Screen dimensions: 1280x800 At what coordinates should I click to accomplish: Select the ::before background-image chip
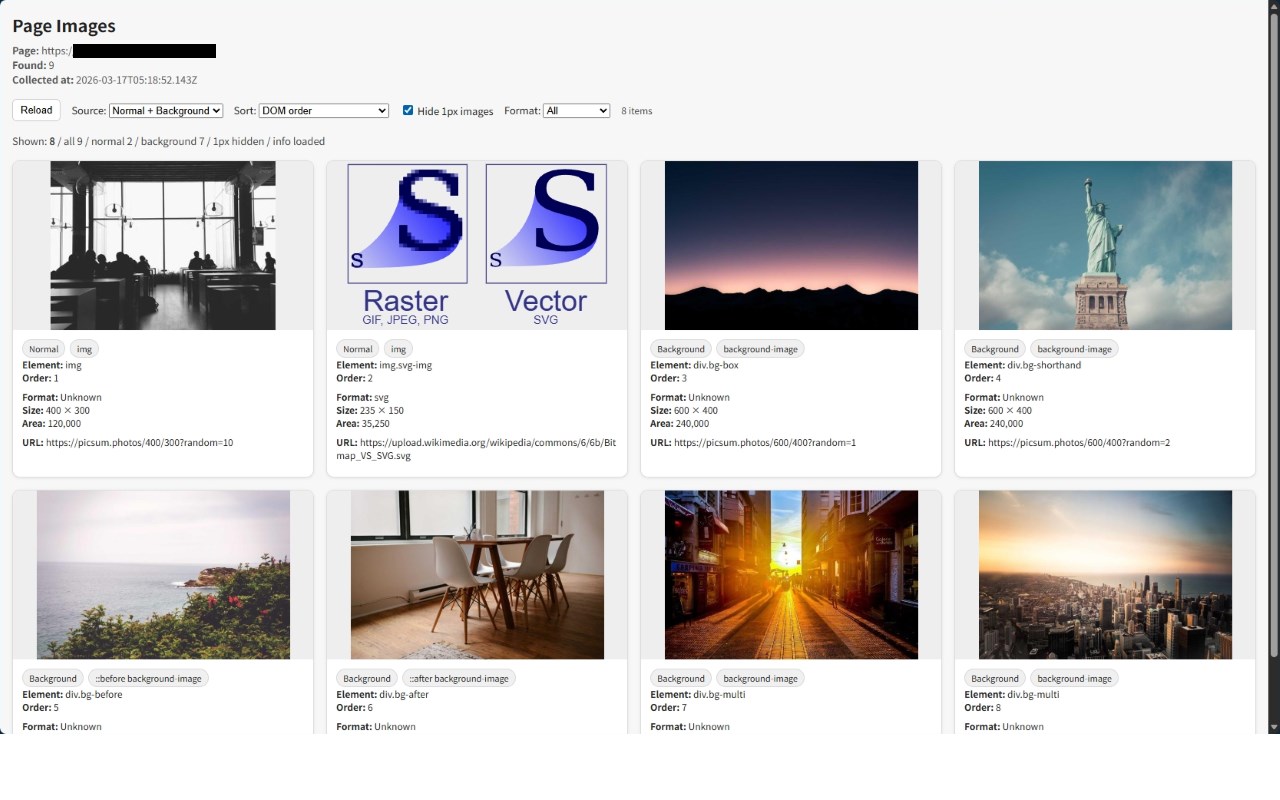[147, 677]
